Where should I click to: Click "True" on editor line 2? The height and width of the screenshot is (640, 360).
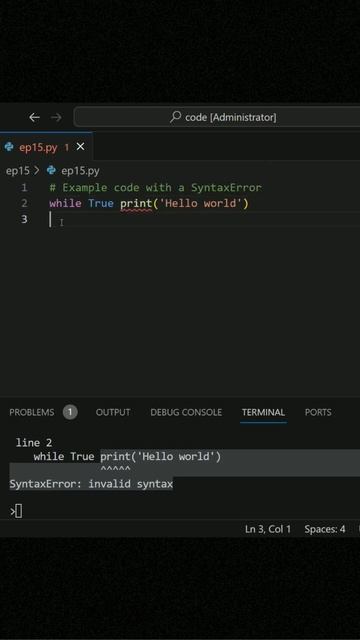pyautogui.click(x=101, y=203)
